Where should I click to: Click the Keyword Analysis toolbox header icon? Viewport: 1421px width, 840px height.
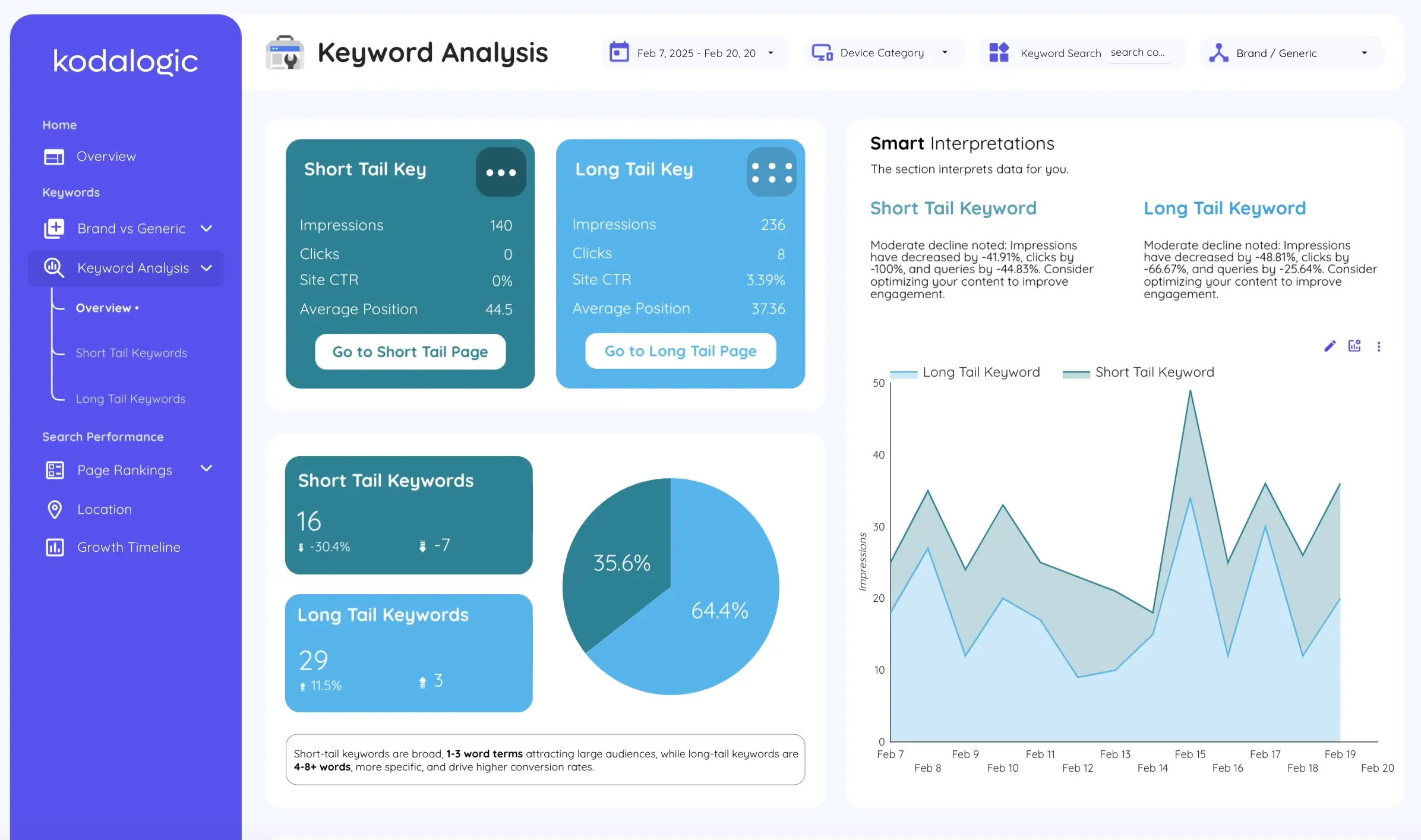(285, 53)
